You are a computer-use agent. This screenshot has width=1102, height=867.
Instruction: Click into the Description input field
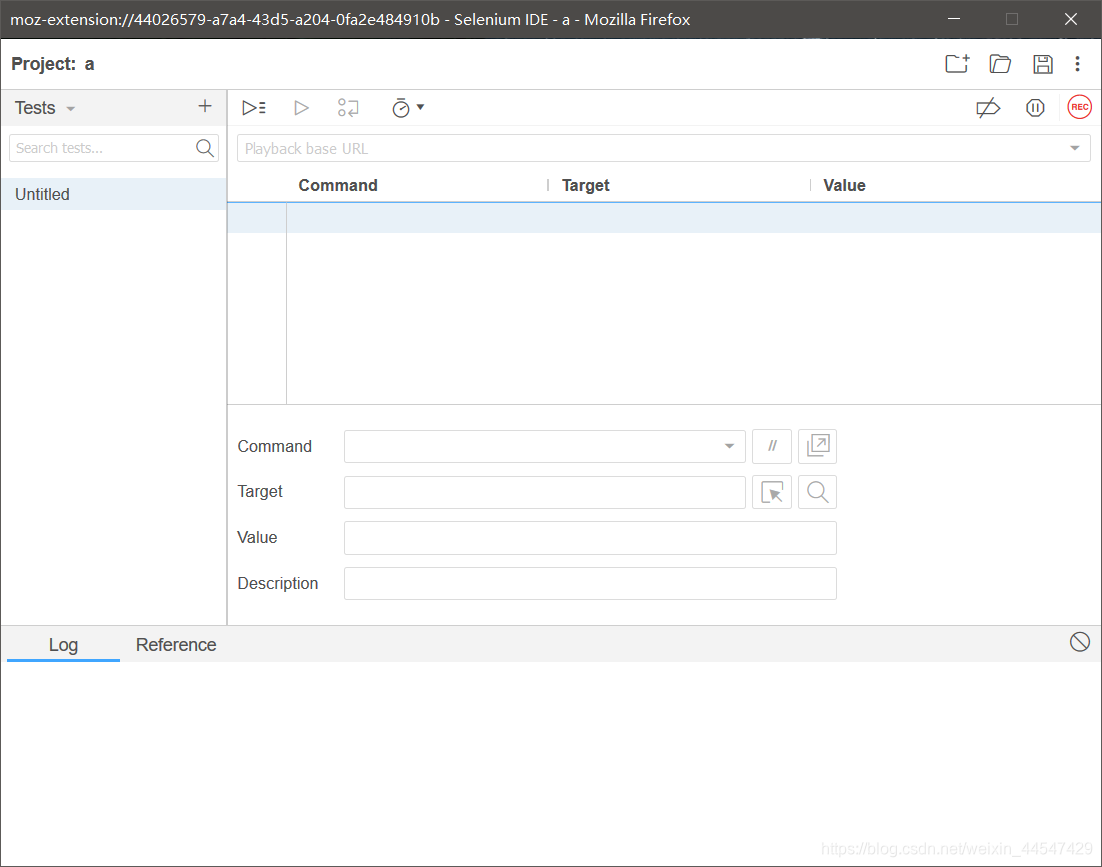point(590,584)
